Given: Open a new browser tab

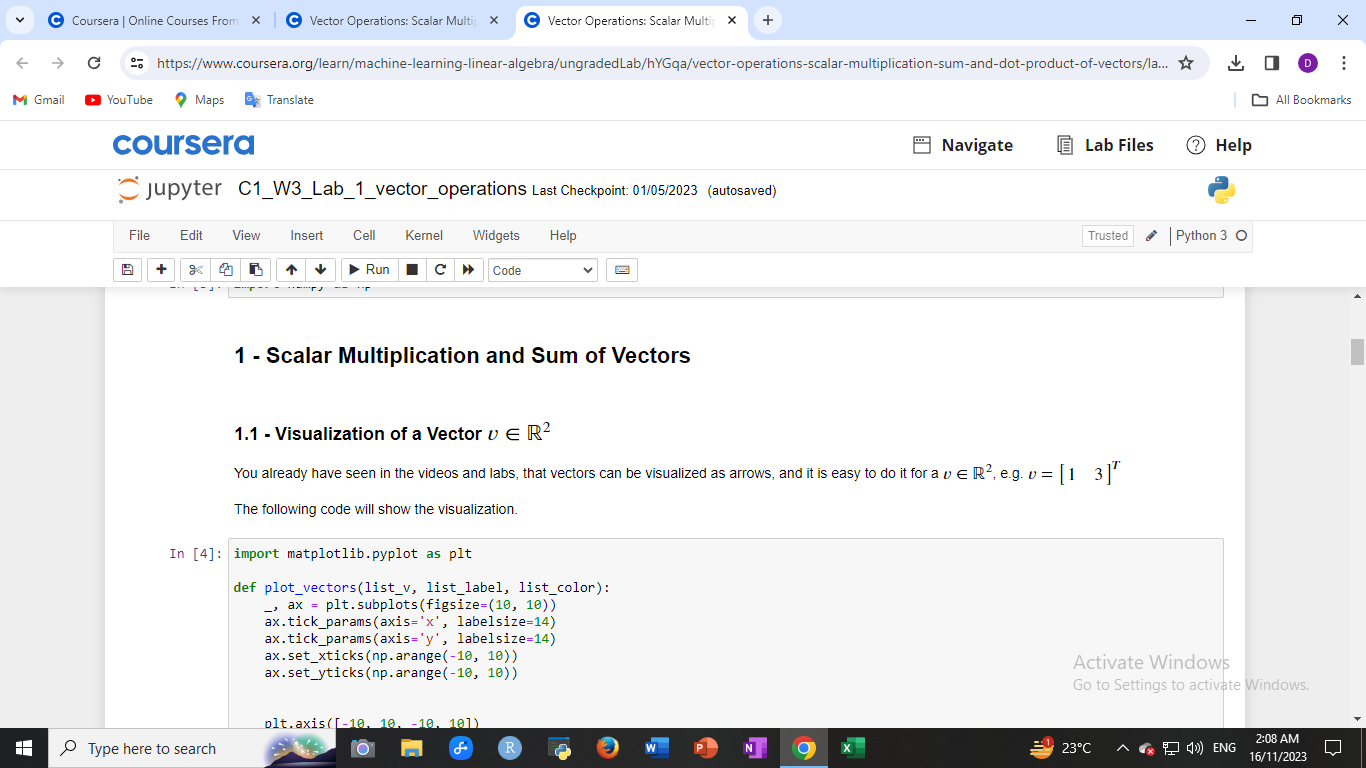Looking at the screenshot, I should pyautogui.click(x=767, y=20).
